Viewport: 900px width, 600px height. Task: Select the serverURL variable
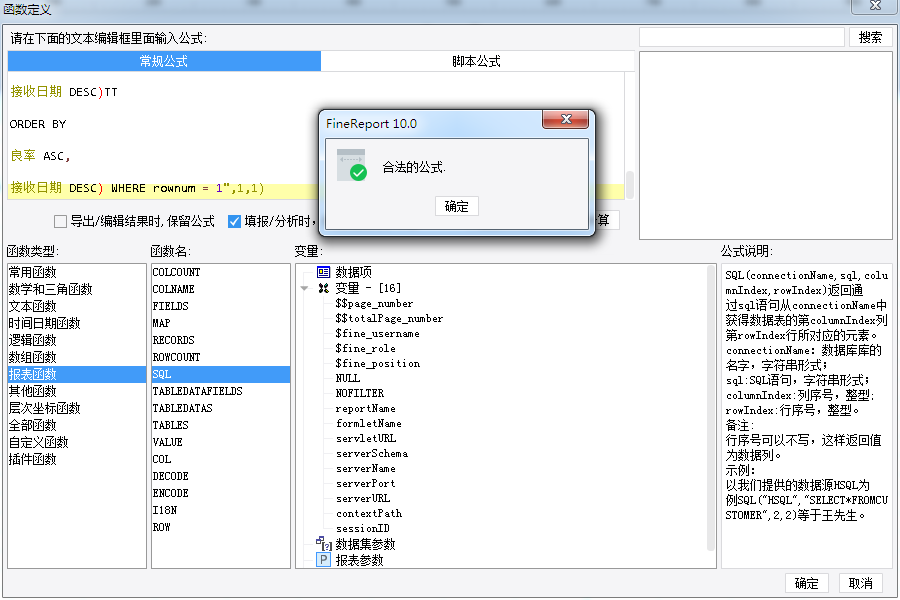pyautogui.click(x=363, y=498)
